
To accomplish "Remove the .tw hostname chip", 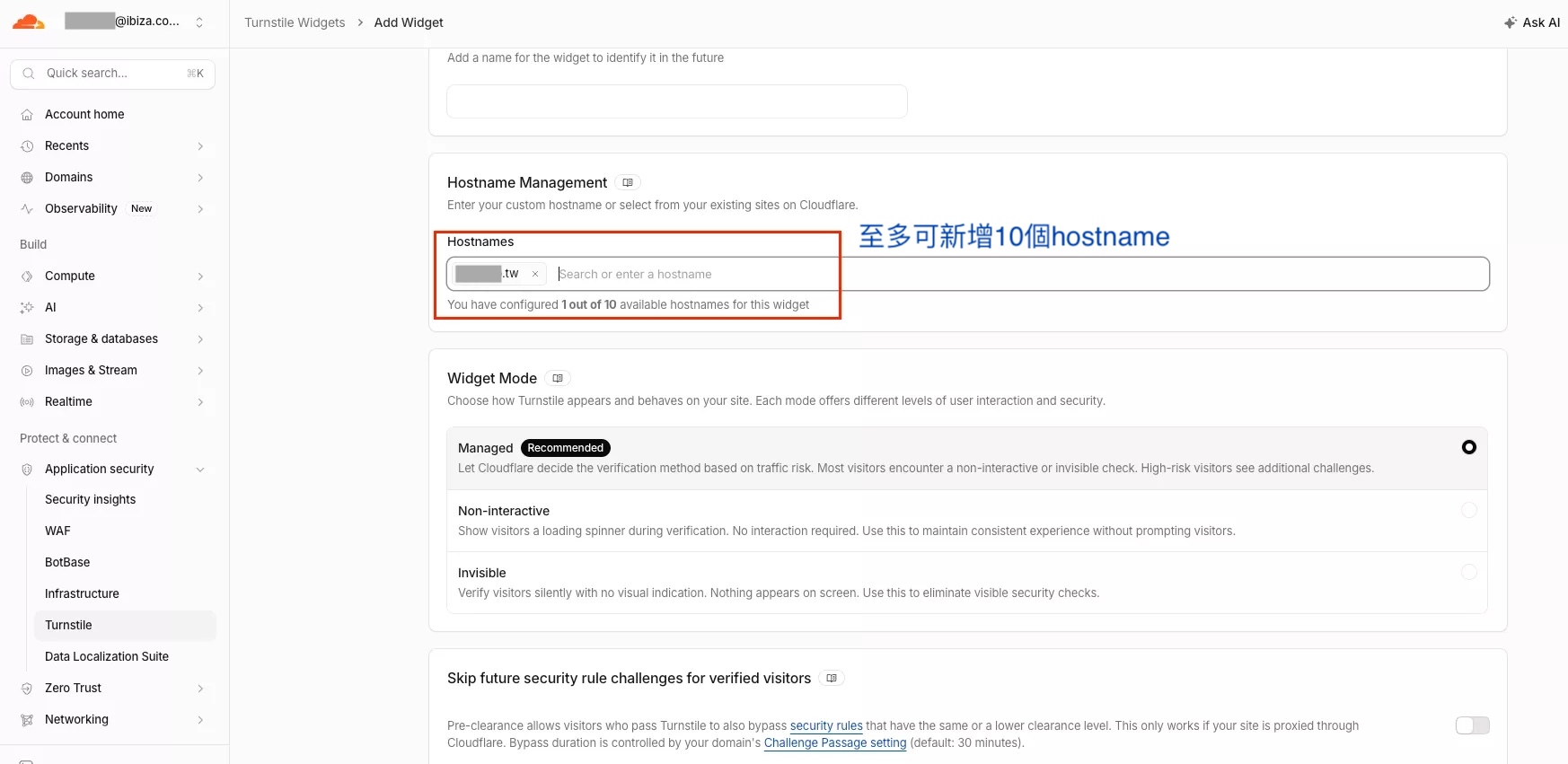I will [x=535, y=274].
